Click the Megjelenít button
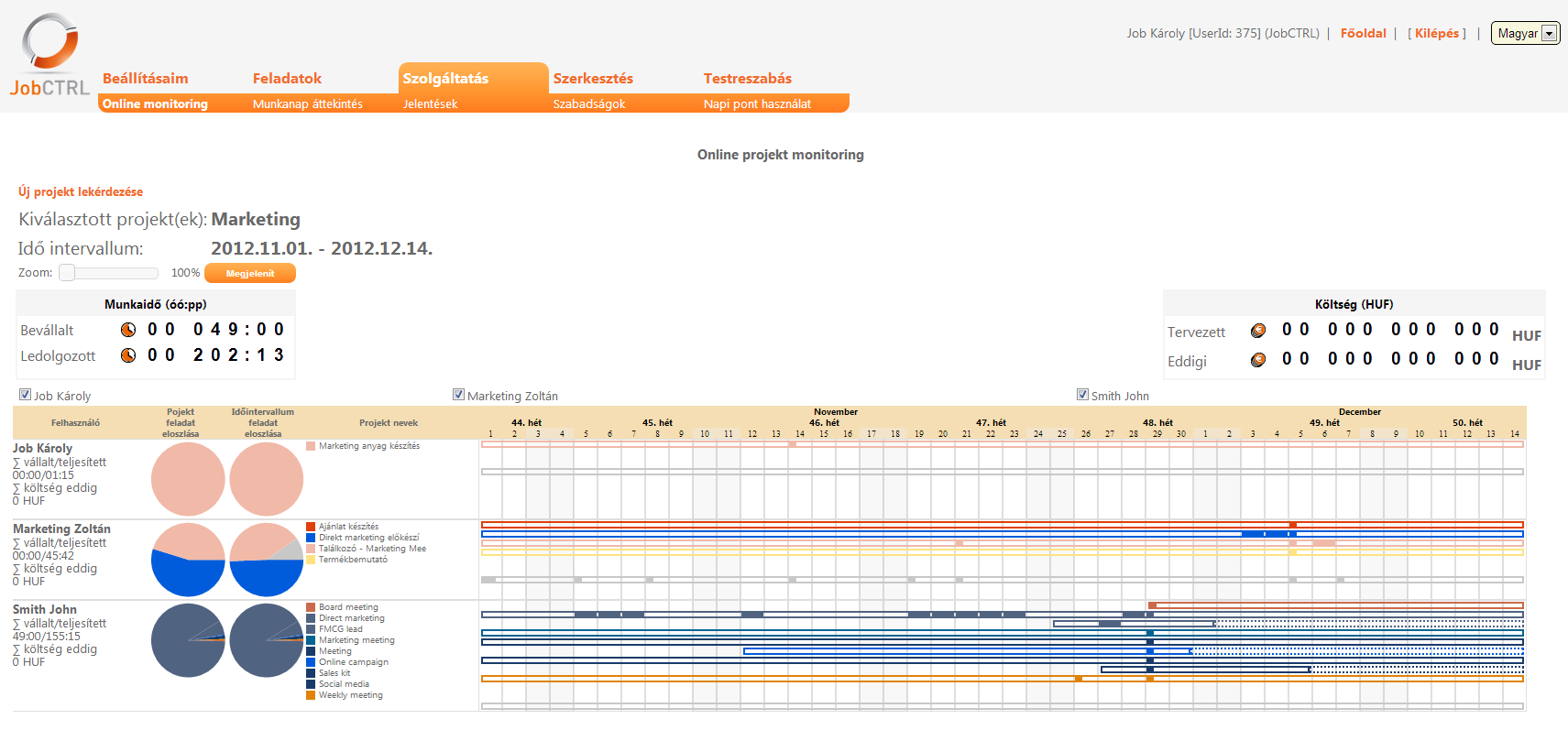The height and width of the screenshot is (730, 1568). pyautogui.click(x=250, y=273)
